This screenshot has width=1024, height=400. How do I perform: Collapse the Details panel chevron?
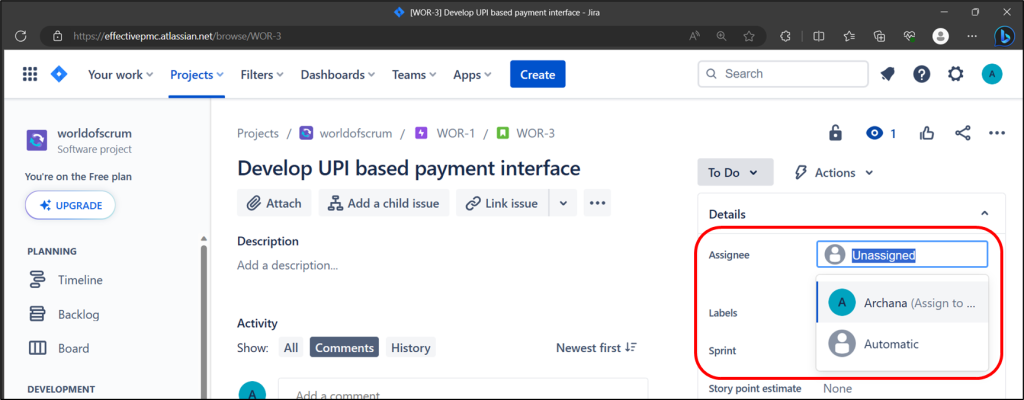(x=984, y=214)
